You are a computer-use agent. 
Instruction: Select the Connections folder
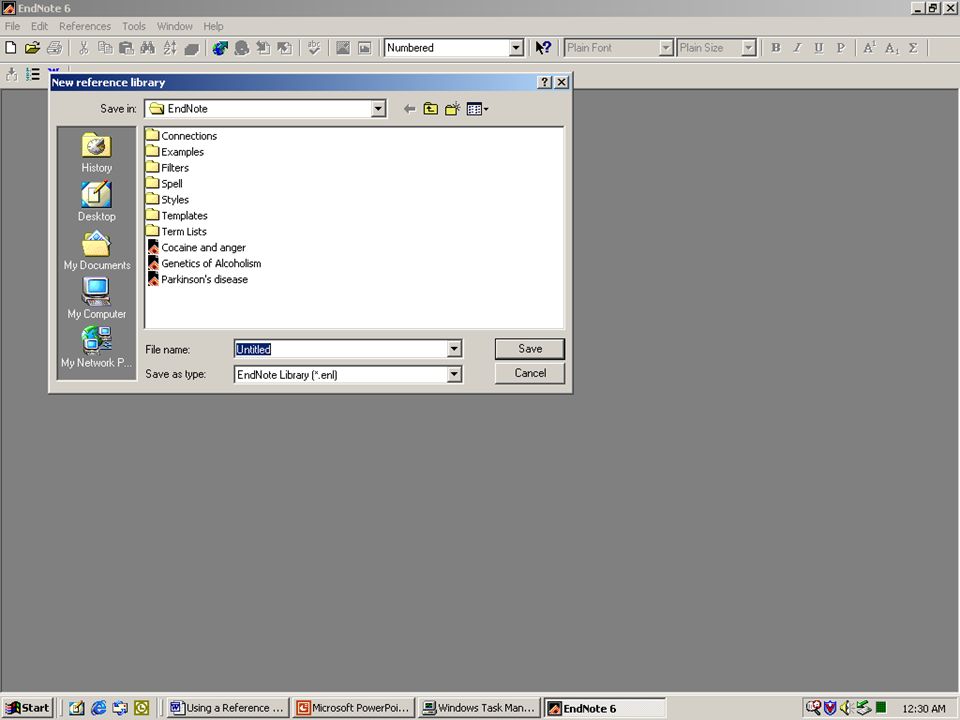(182, 136)
